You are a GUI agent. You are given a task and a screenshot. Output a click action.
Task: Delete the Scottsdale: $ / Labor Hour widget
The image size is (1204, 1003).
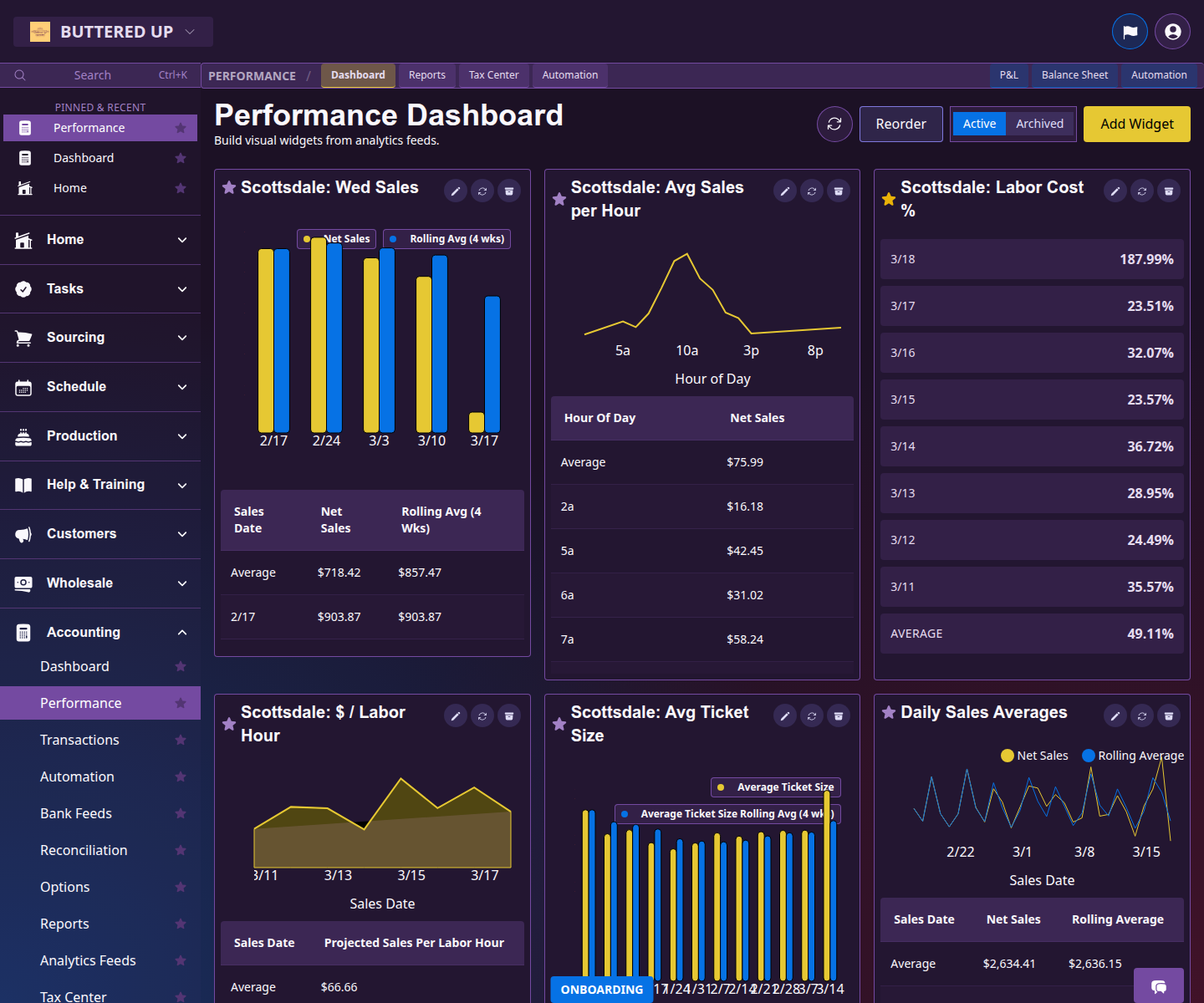click(x=509, y=716)
